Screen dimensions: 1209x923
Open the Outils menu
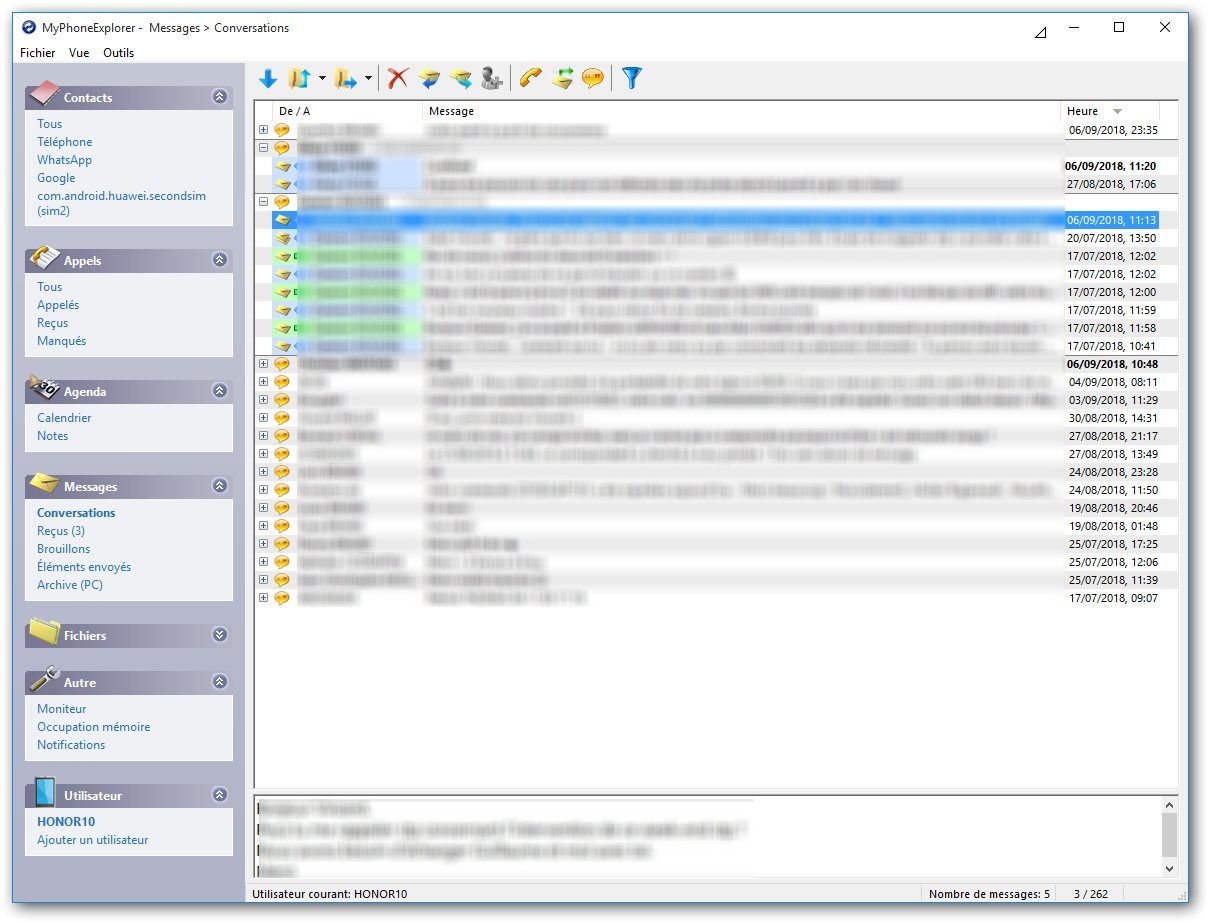coord(118,53)
